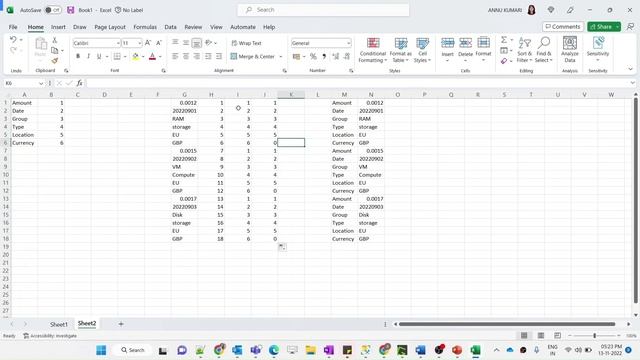Click the Percent Style icon
Viewport: 640px width, 360px height.
pos(313,56)
